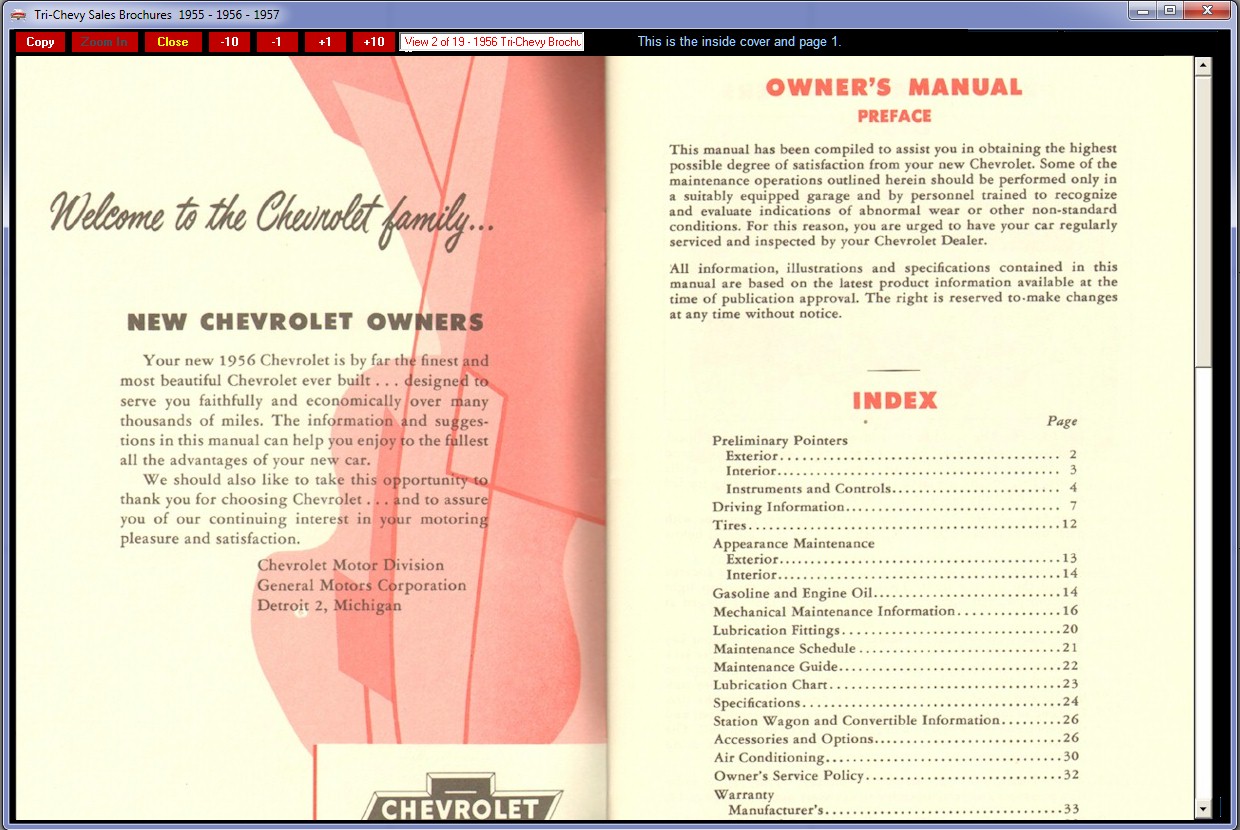Click 'Maintenance Schedule' index entry
Image resolution: width=1240 pixels, height=830 pixels.
coord(895,648)
